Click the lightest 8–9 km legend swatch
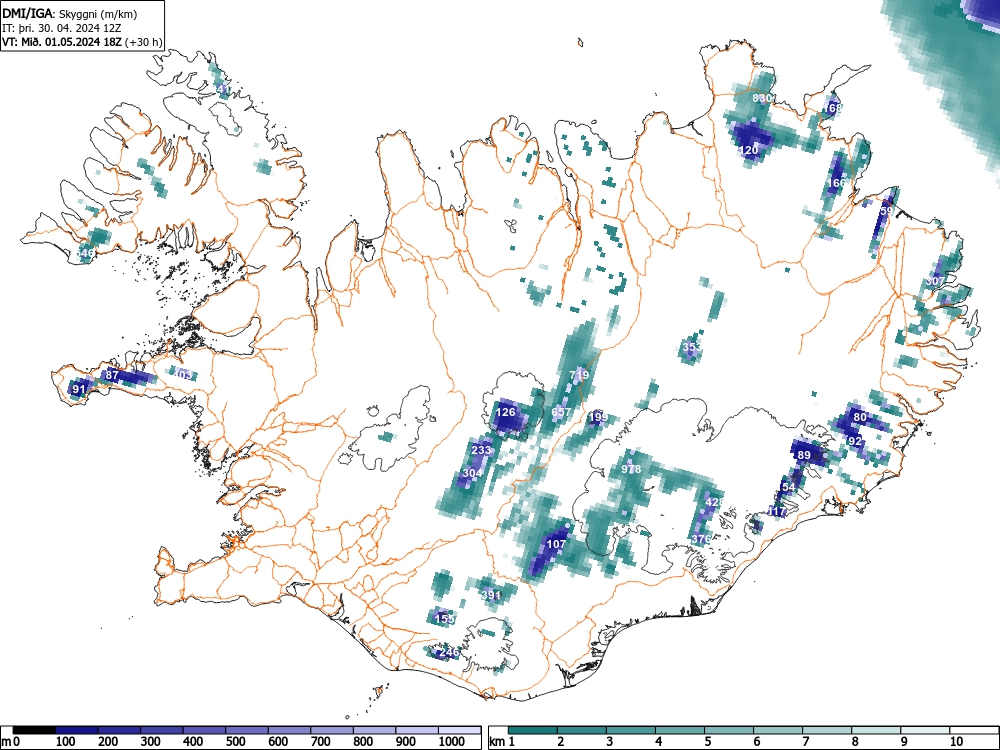The width and height of the screenshot is (1000, 750). click(x=876, y=730)
